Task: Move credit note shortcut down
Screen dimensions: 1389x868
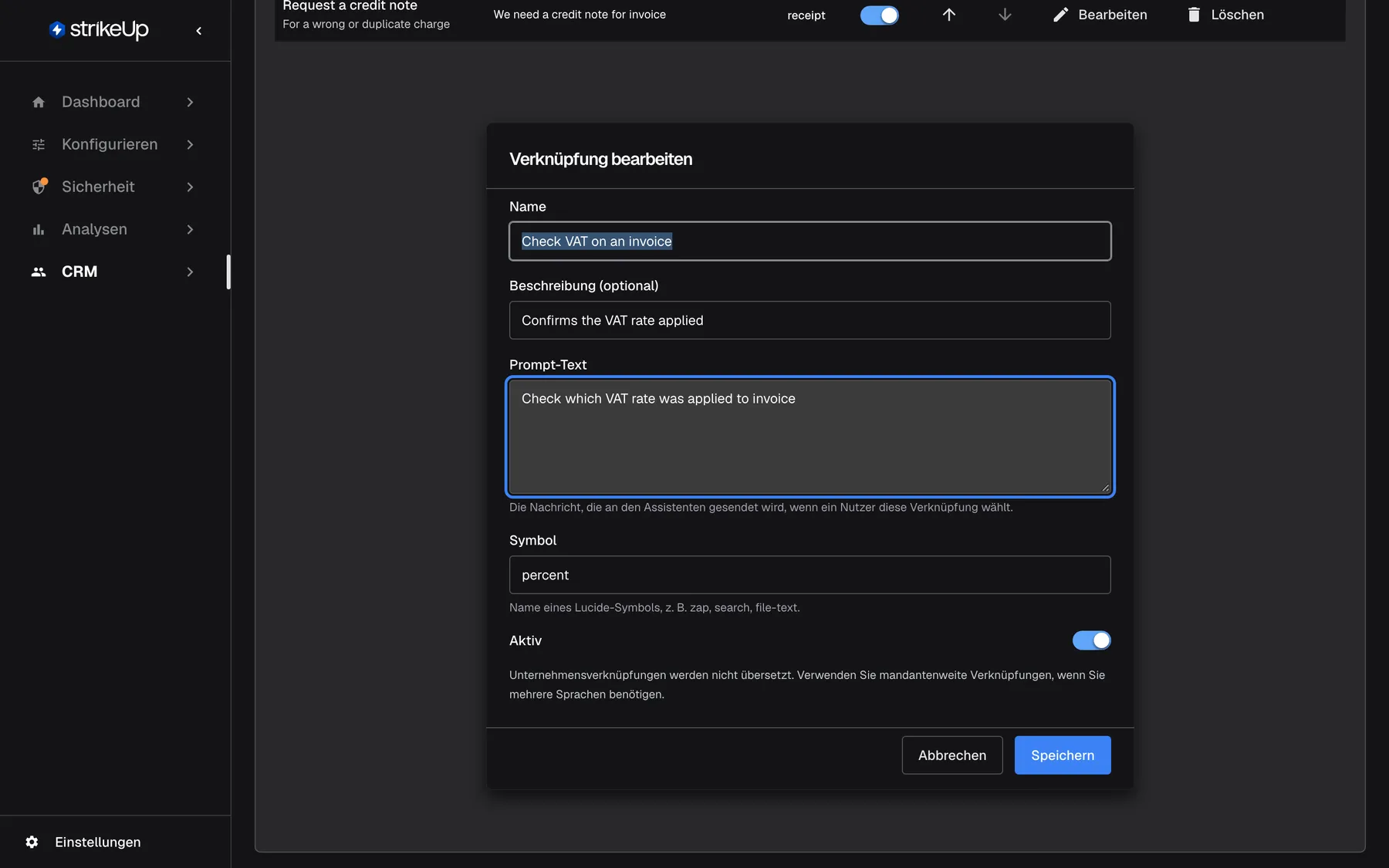Action: point(1005,15)
